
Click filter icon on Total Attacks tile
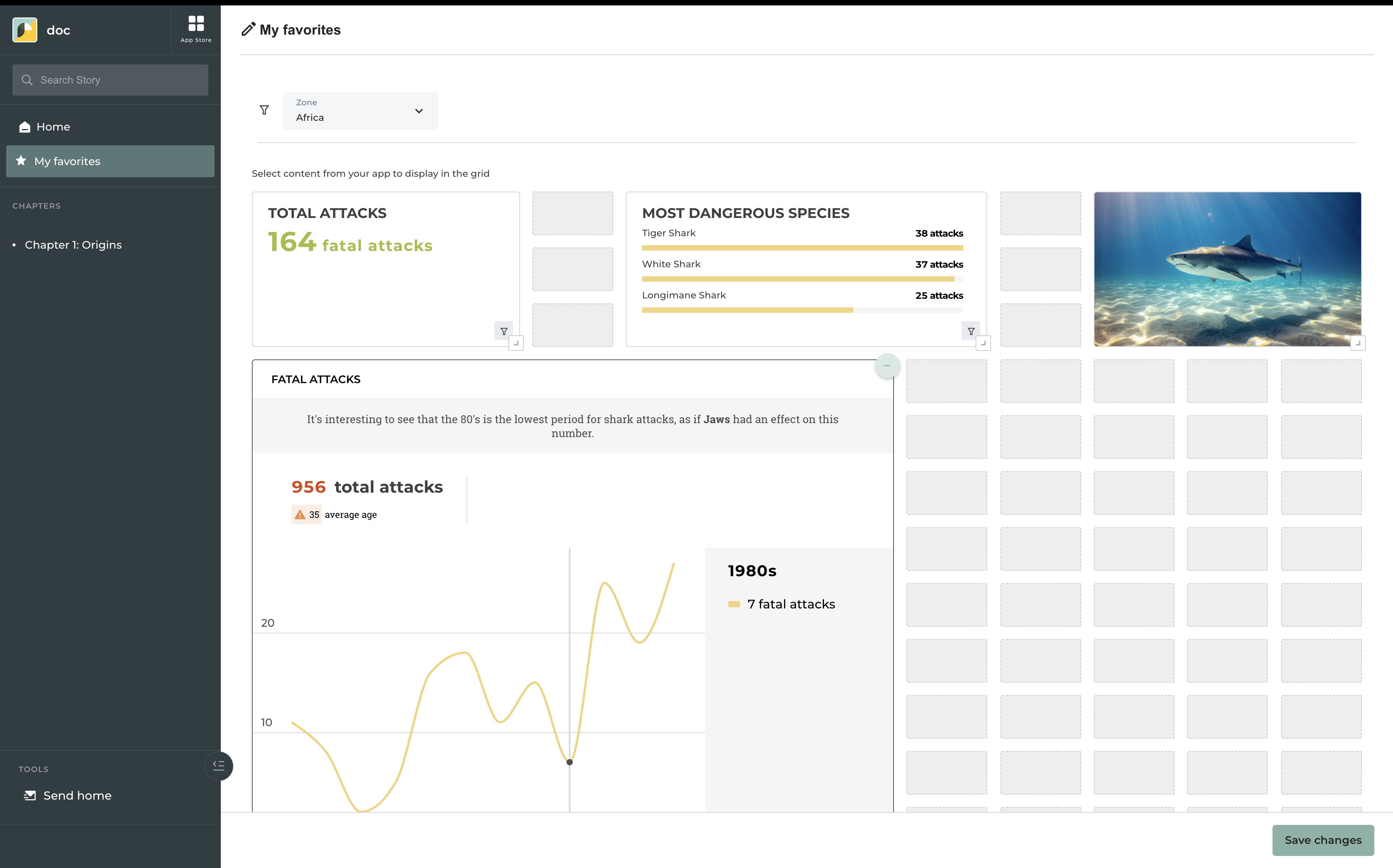504,331
